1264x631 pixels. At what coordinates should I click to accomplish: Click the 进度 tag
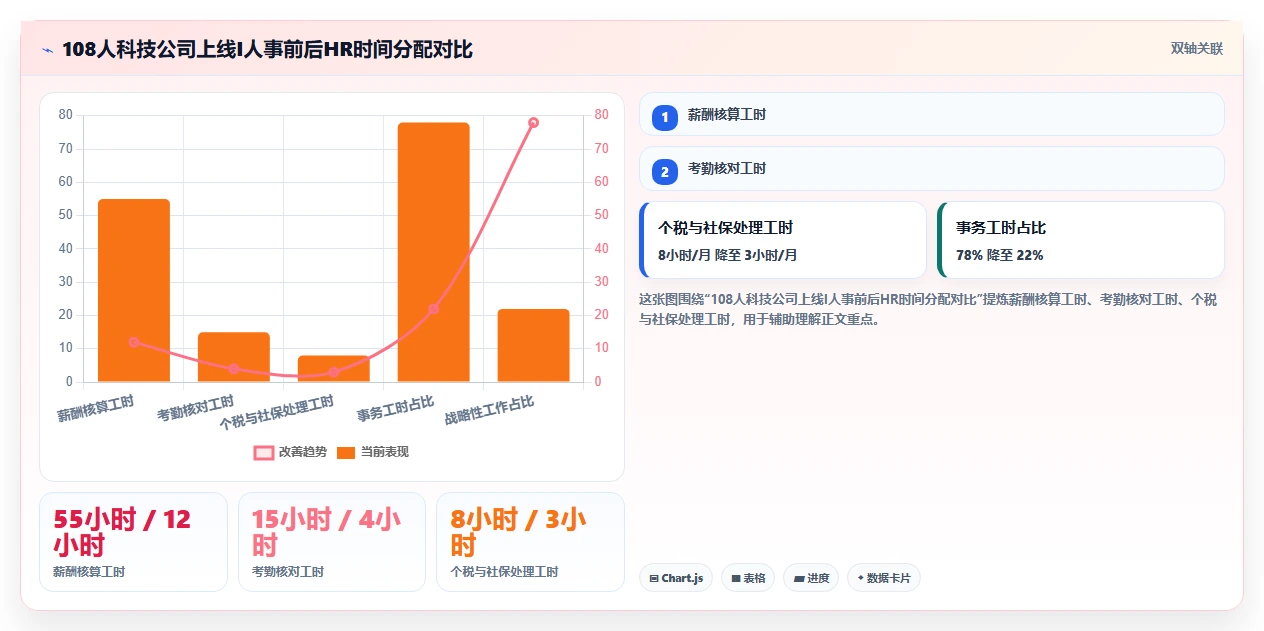pos(811,578)
